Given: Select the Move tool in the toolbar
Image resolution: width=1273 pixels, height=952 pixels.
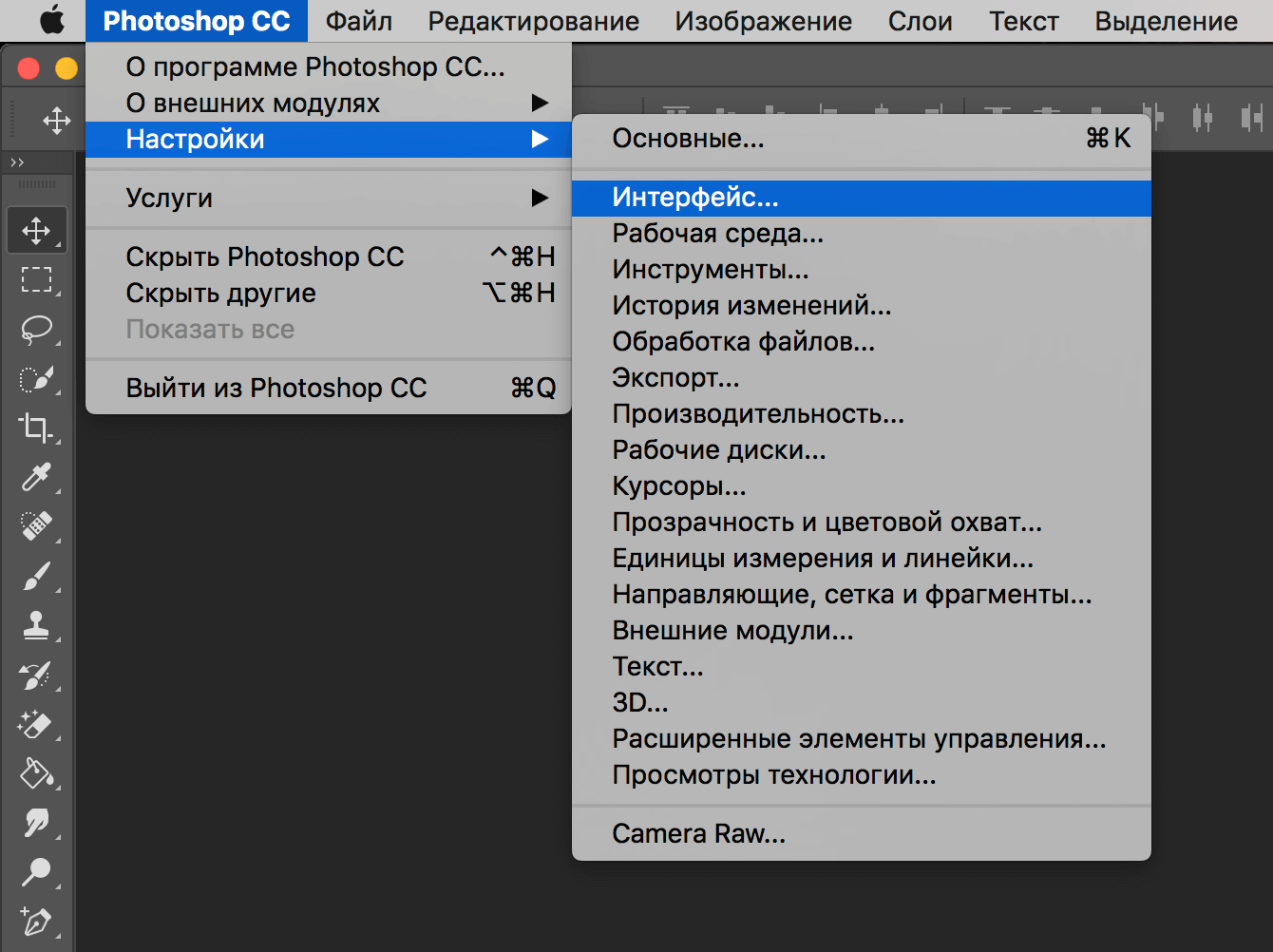Looking at the screenshot, I should pos(37,231).
